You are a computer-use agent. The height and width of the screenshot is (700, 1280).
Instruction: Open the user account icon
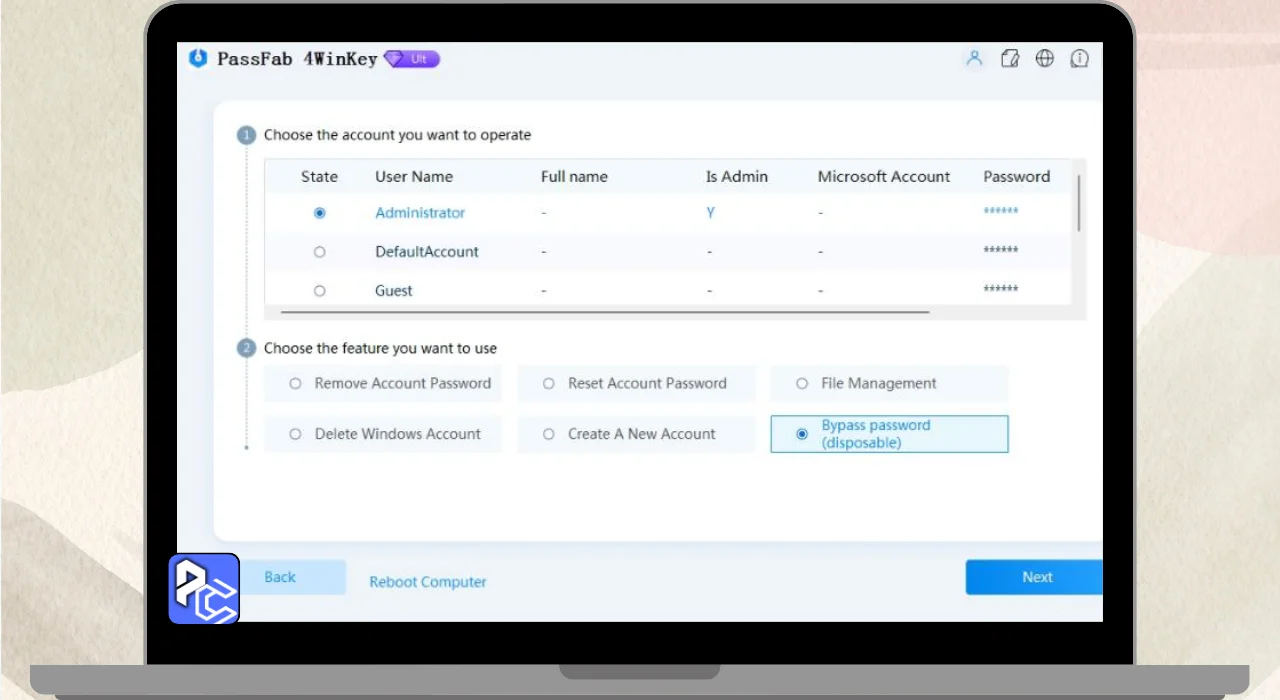[973, 58]
